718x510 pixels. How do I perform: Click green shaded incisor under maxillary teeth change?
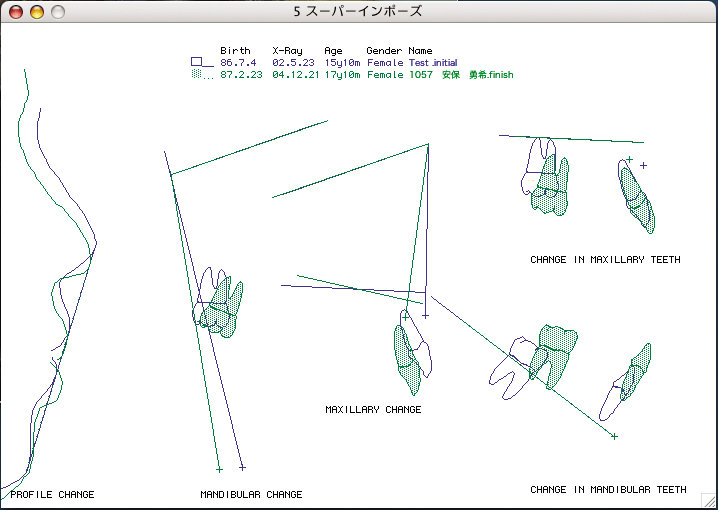[638, 201]
